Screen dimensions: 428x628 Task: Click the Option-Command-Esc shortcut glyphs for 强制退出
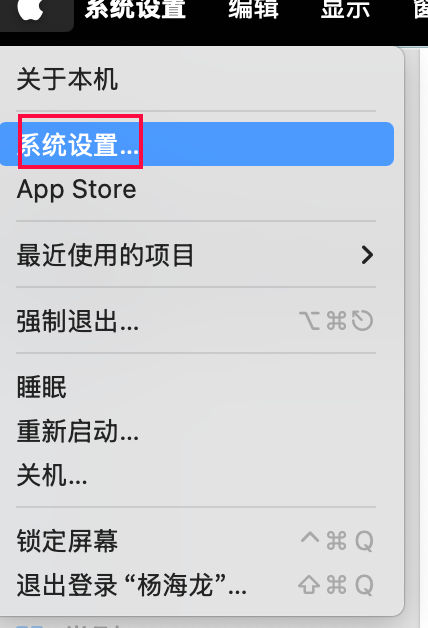[x=336, y=321]
